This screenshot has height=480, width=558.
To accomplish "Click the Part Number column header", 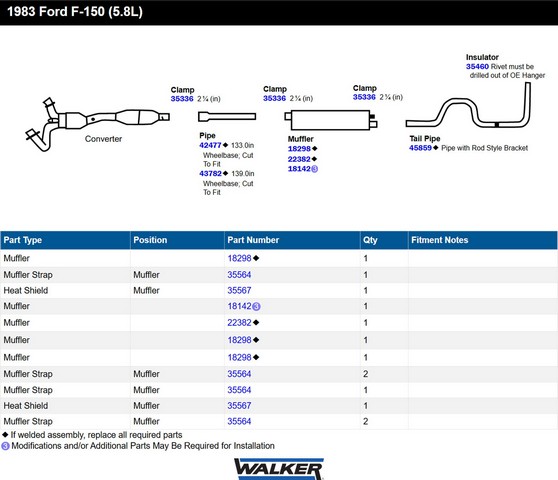I will pyautogui.click(x=292, y=240).
